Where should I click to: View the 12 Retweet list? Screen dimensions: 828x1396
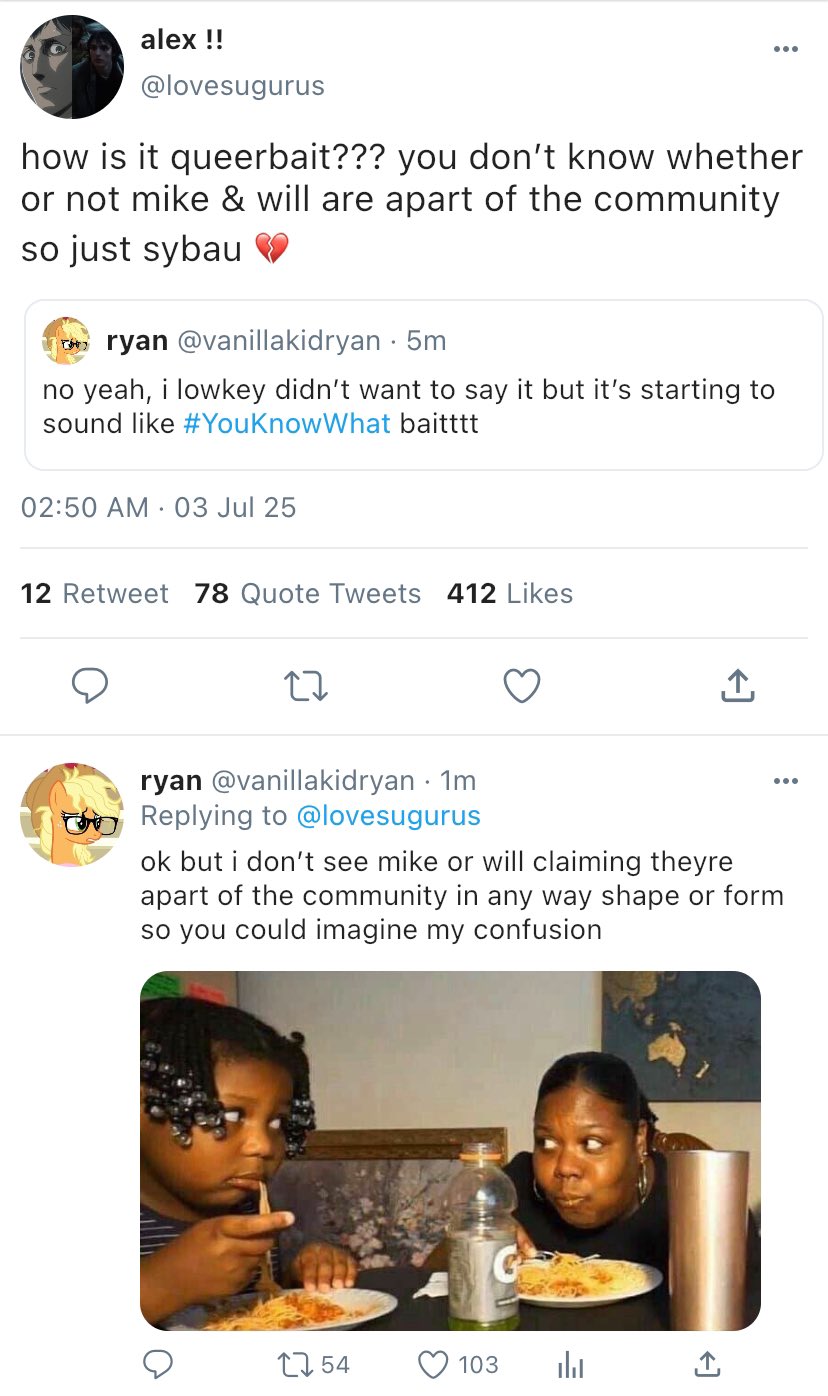pyautogui.click(x=95, y=594)
